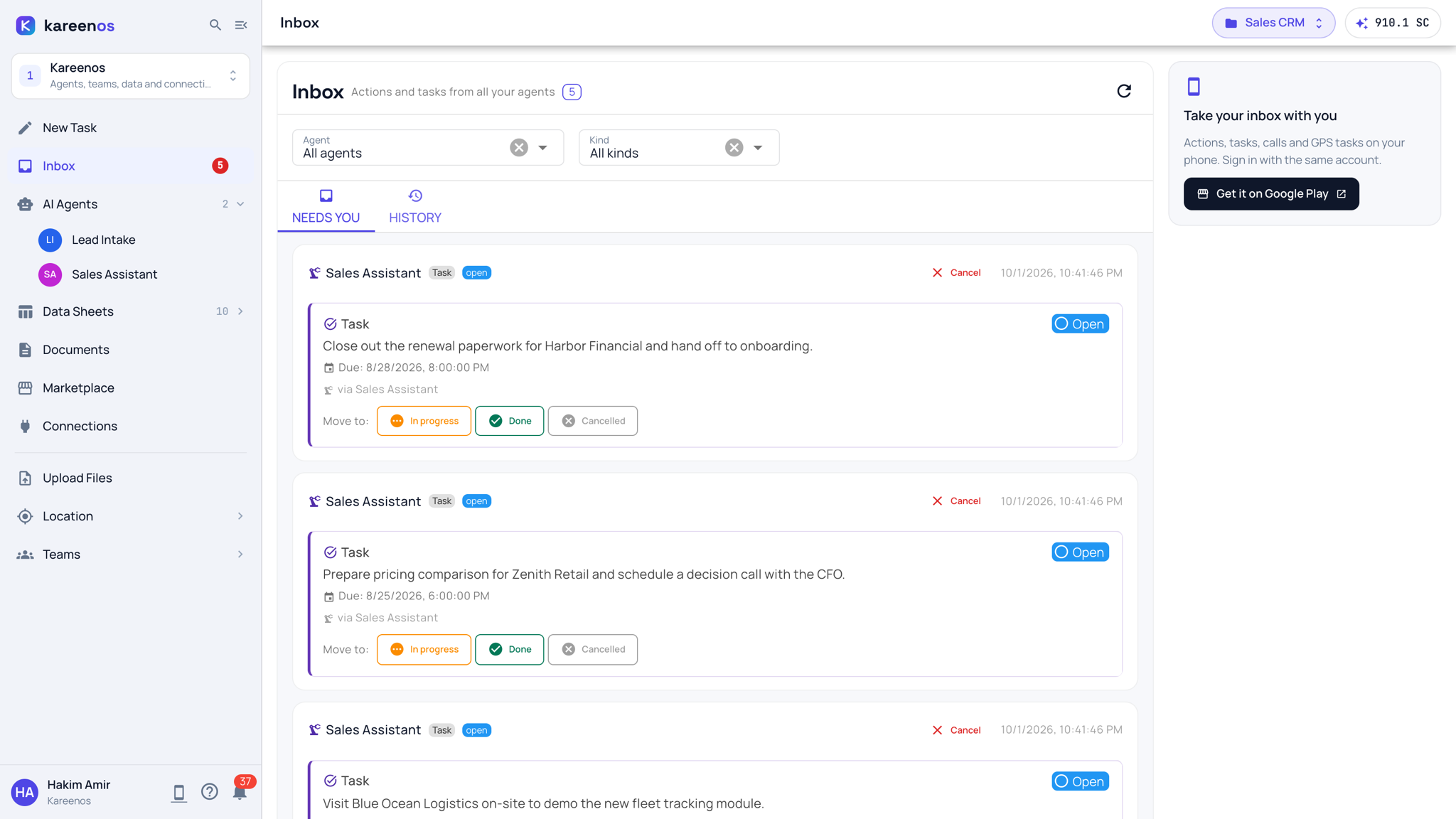1456x819 pixels.
Task: Open the notifications bell with 37 badge
Action: [x=240, y=792]
